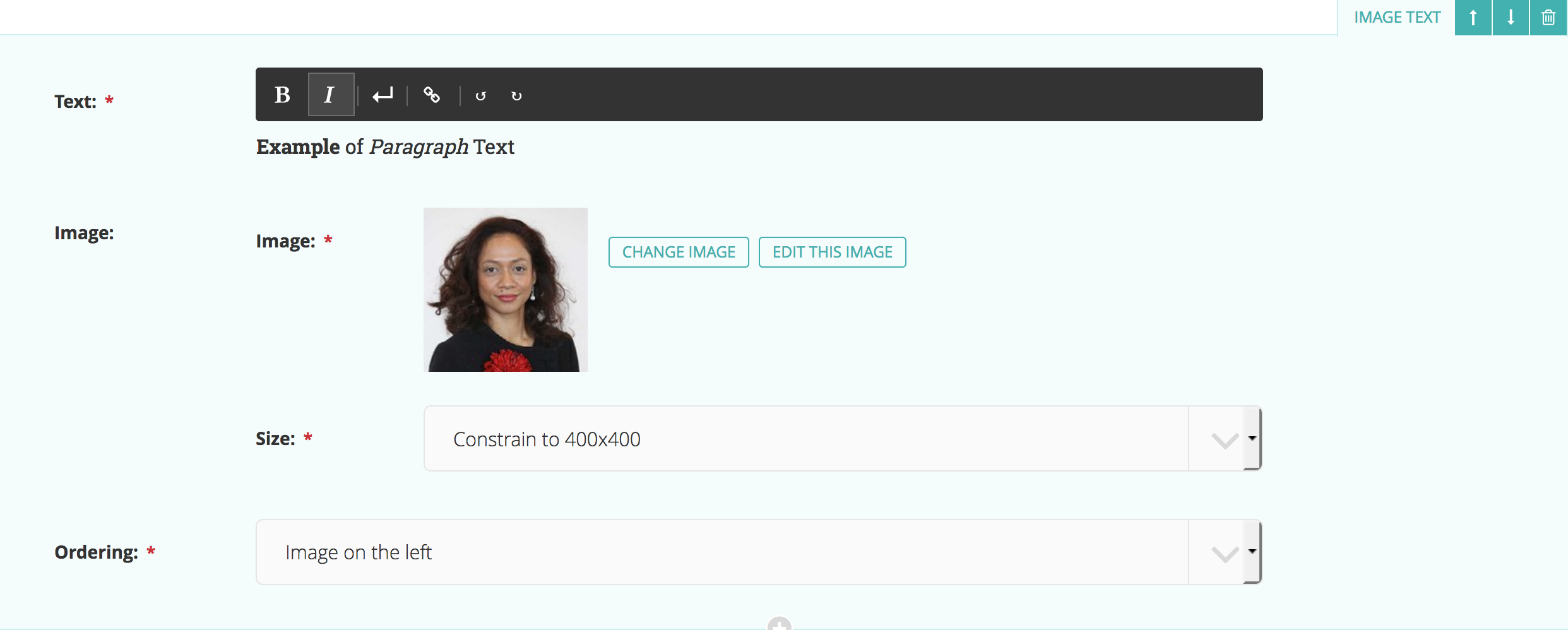Click the IMAGE TEXT block label

tap(1397, 18)
